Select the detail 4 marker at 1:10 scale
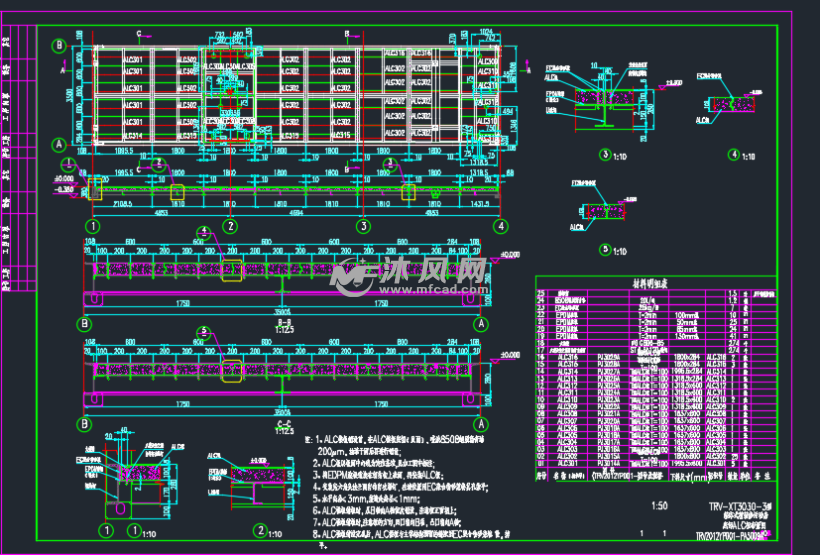This screenshot has height=555, width=820. tap(733, 154)
